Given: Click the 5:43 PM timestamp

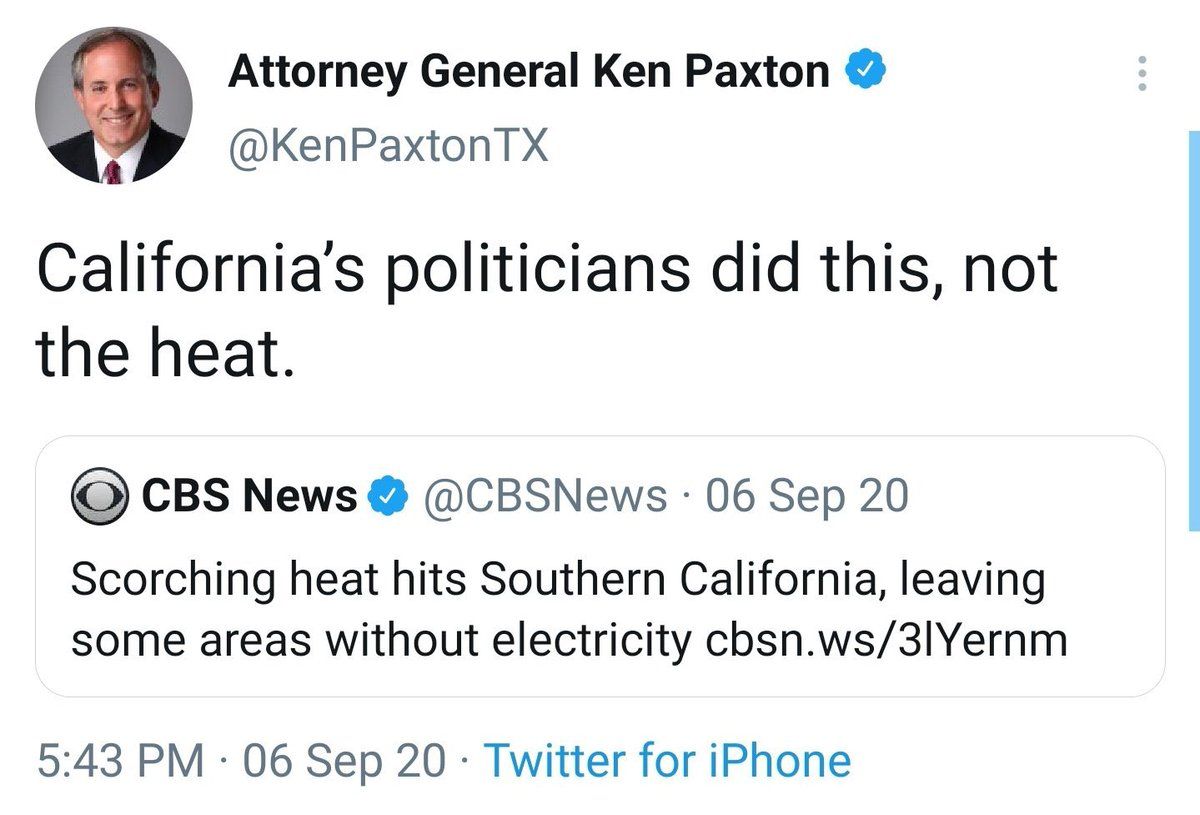Looking at the screenshot, I should click(119, 761).
